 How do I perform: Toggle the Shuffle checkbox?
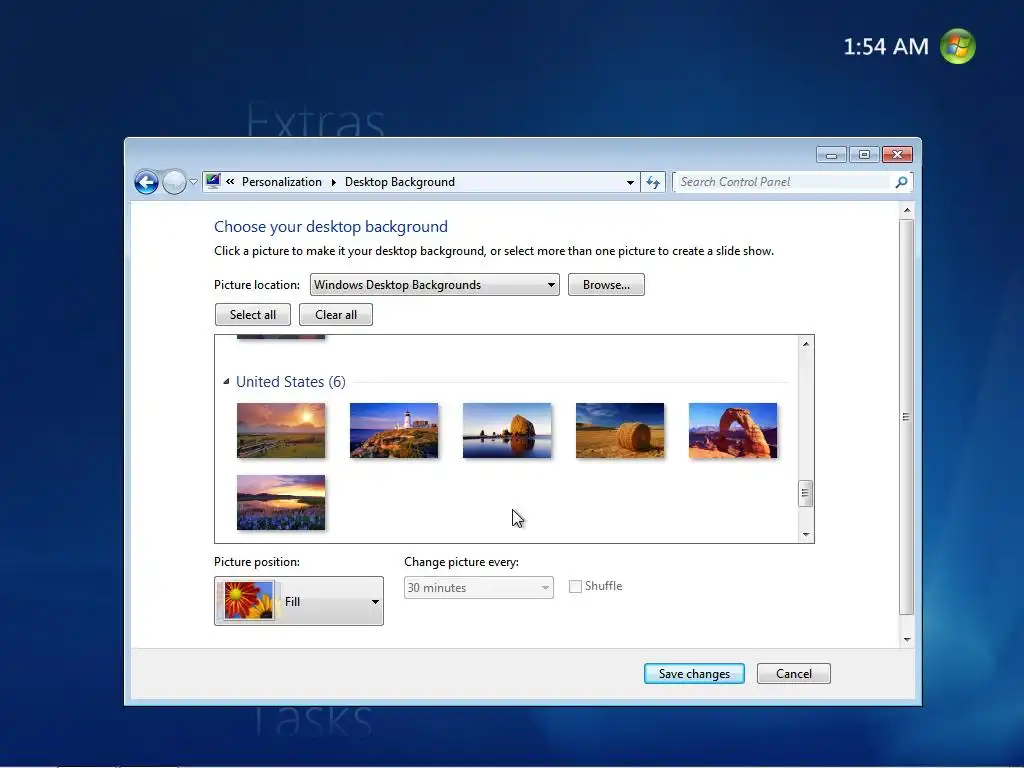tap(575, 586)
